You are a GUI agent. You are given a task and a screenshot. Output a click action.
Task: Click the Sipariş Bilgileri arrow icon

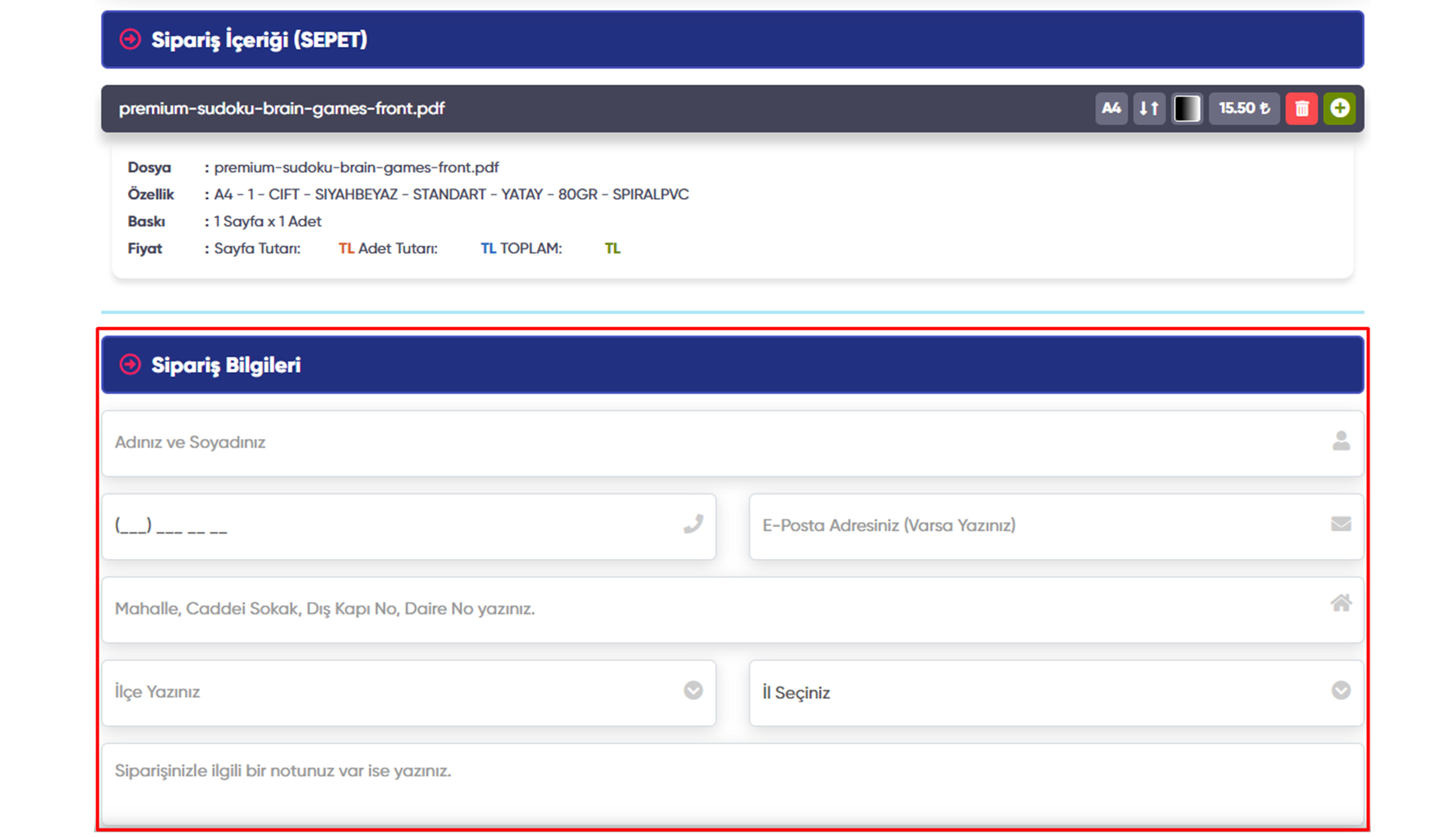click(130, 364)
